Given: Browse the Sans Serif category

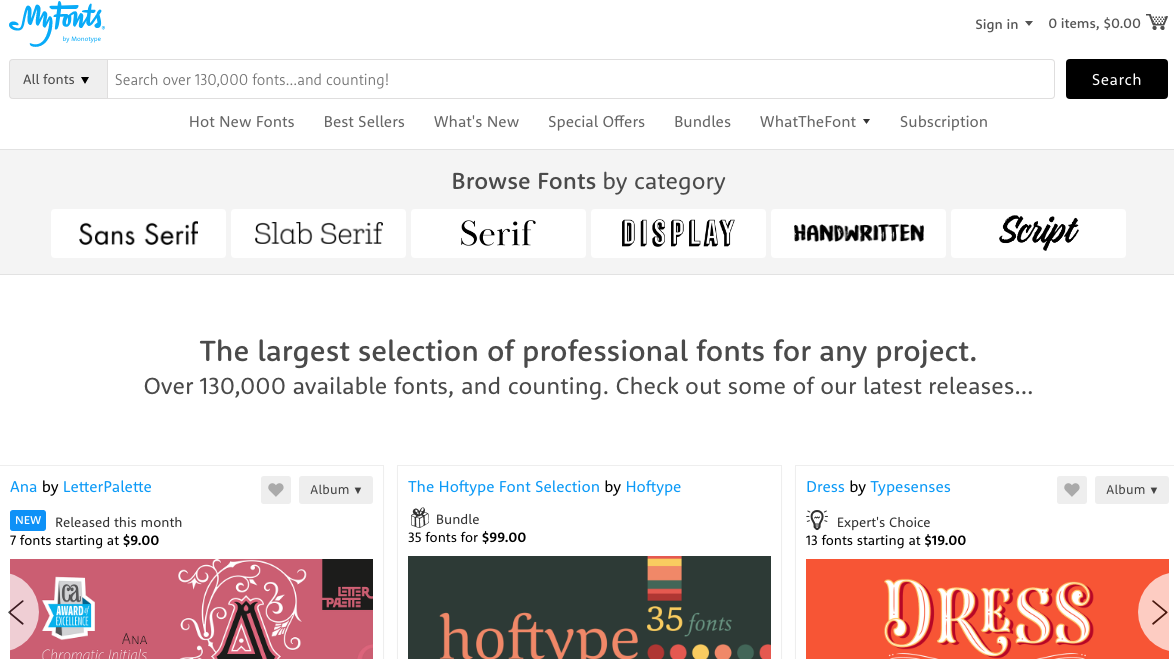Looking at the screenshot, I should point(139,234).
